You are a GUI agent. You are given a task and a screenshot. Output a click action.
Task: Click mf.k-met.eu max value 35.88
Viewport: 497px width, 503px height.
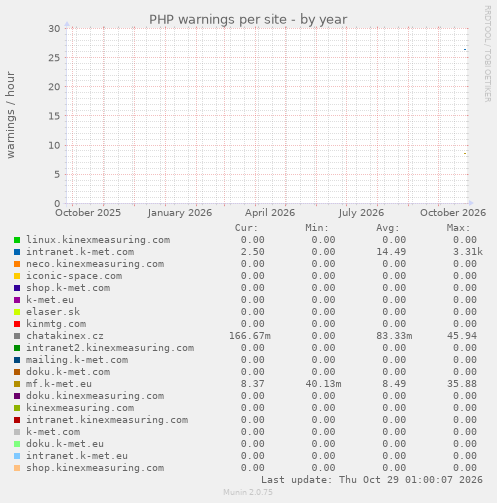pyautogui.click(x=462, y=384)
